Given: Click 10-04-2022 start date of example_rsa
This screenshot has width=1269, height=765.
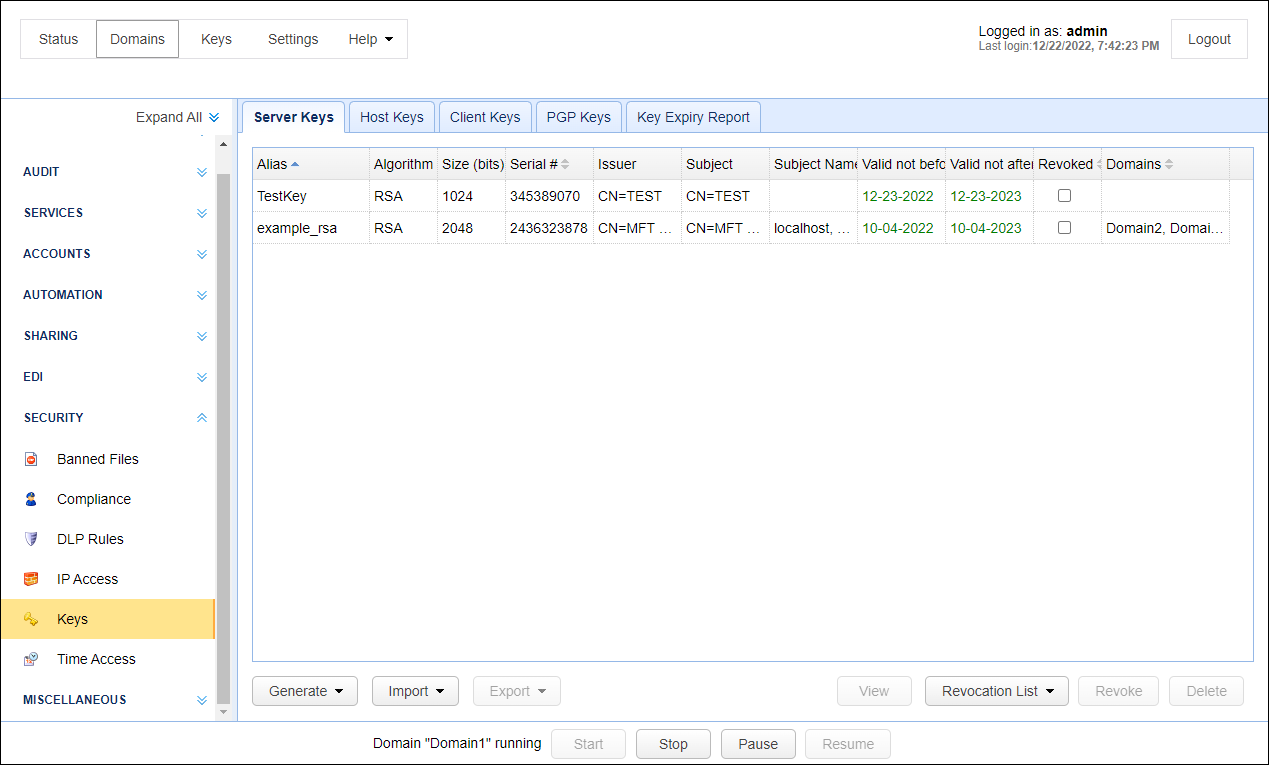Looking at the screenshot, I should click(898, 228).
